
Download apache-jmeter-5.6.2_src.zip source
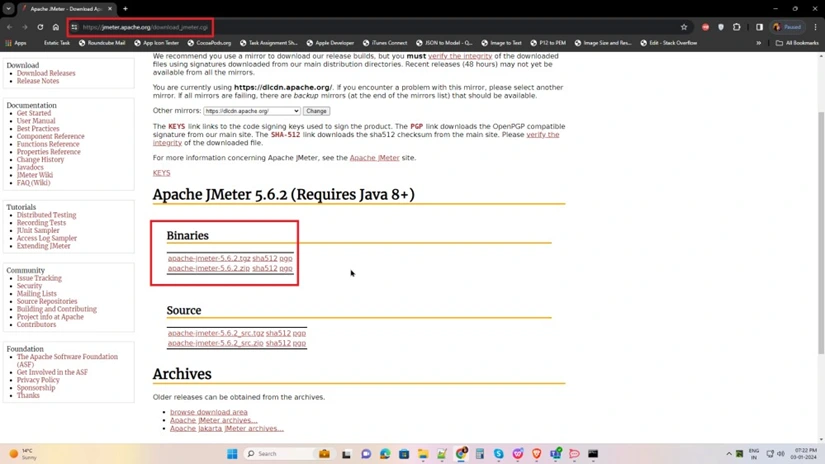click(x=216, y=343)
